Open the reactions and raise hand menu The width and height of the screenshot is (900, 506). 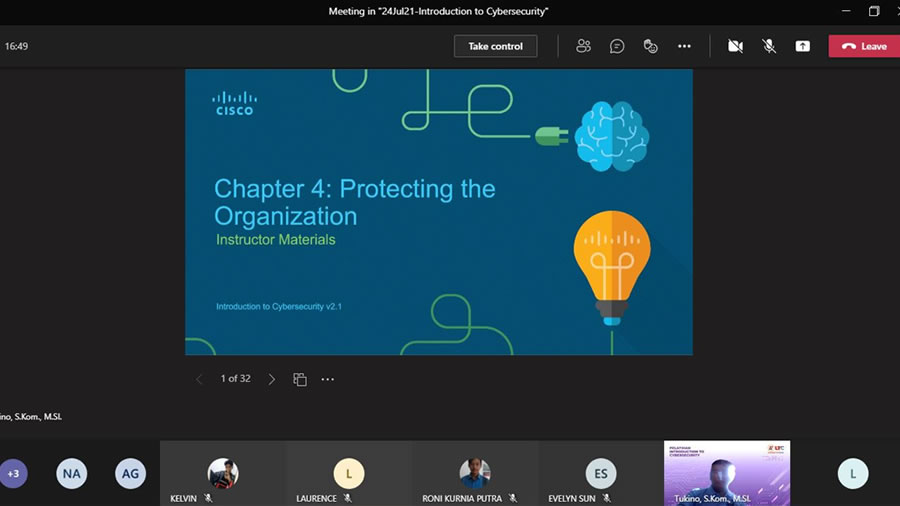pos(651,46)
